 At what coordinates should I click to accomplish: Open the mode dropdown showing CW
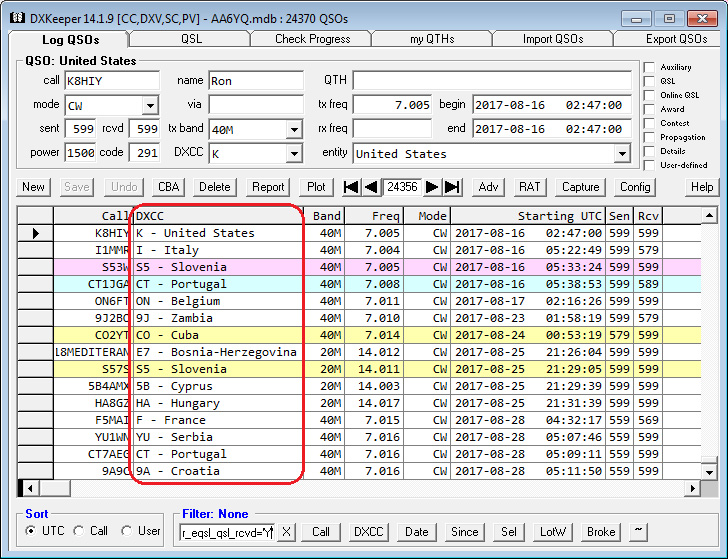[150, 105]
